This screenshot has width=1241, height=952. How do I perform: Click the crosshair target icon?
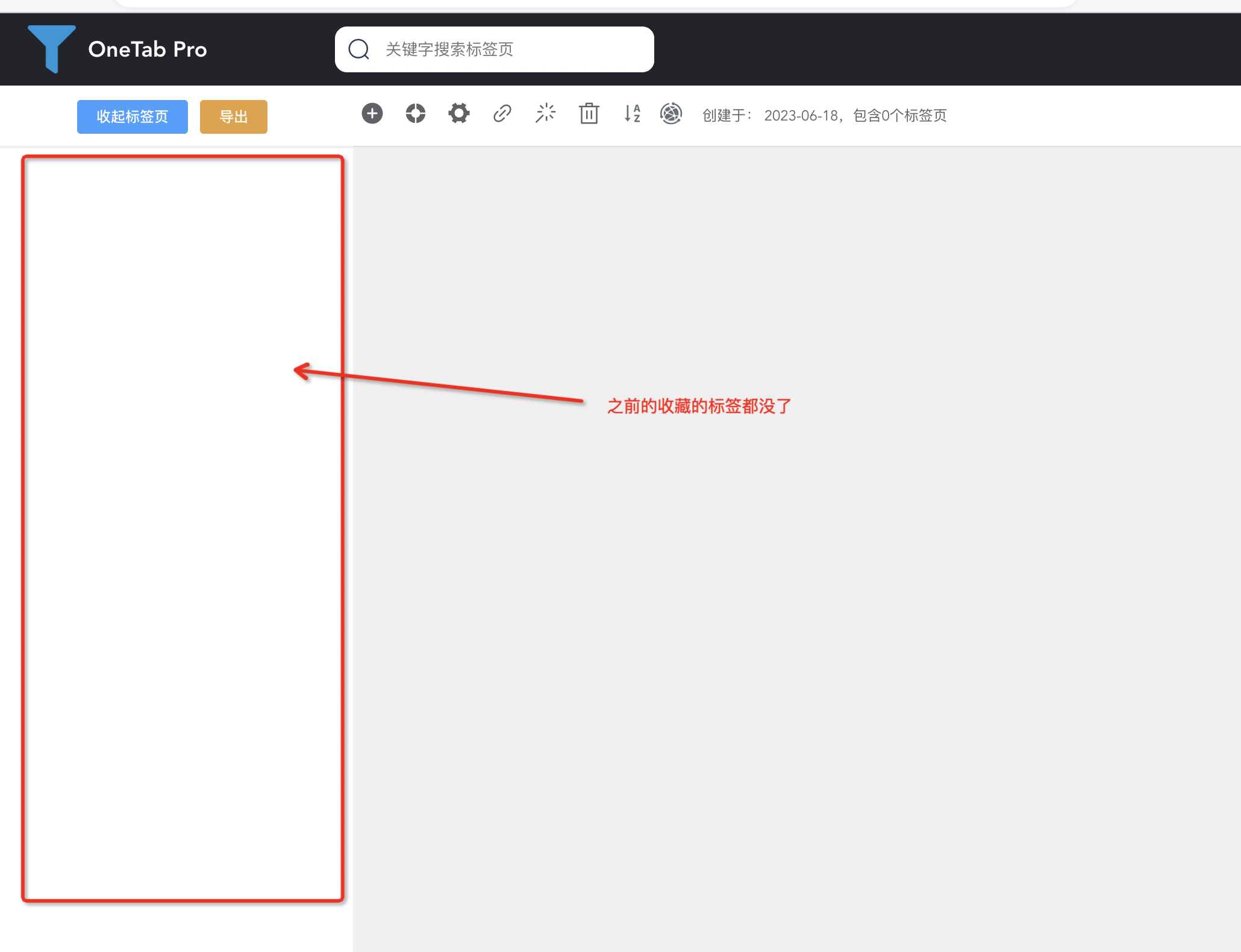tap(416, 113)
